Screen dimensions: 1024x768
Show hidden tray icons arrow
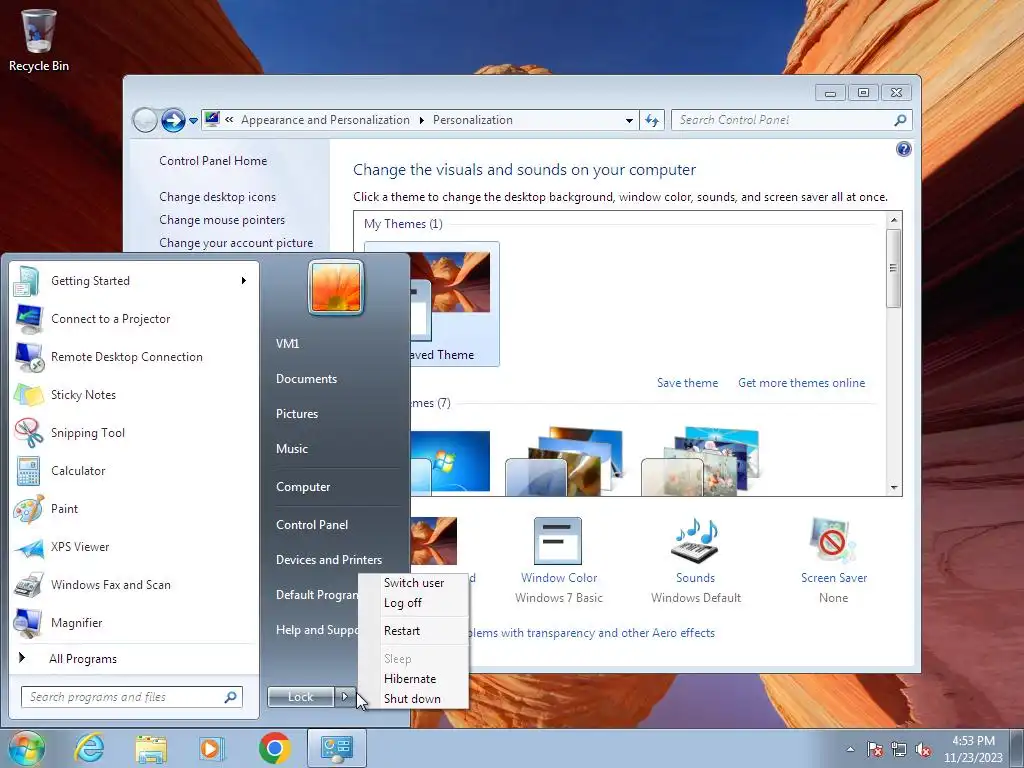850,750
